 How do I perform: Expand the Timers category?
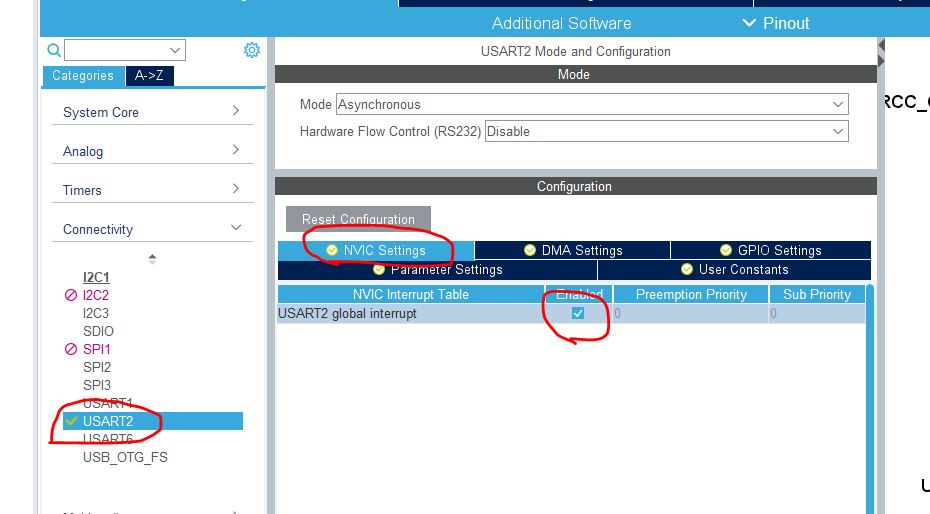150,190
